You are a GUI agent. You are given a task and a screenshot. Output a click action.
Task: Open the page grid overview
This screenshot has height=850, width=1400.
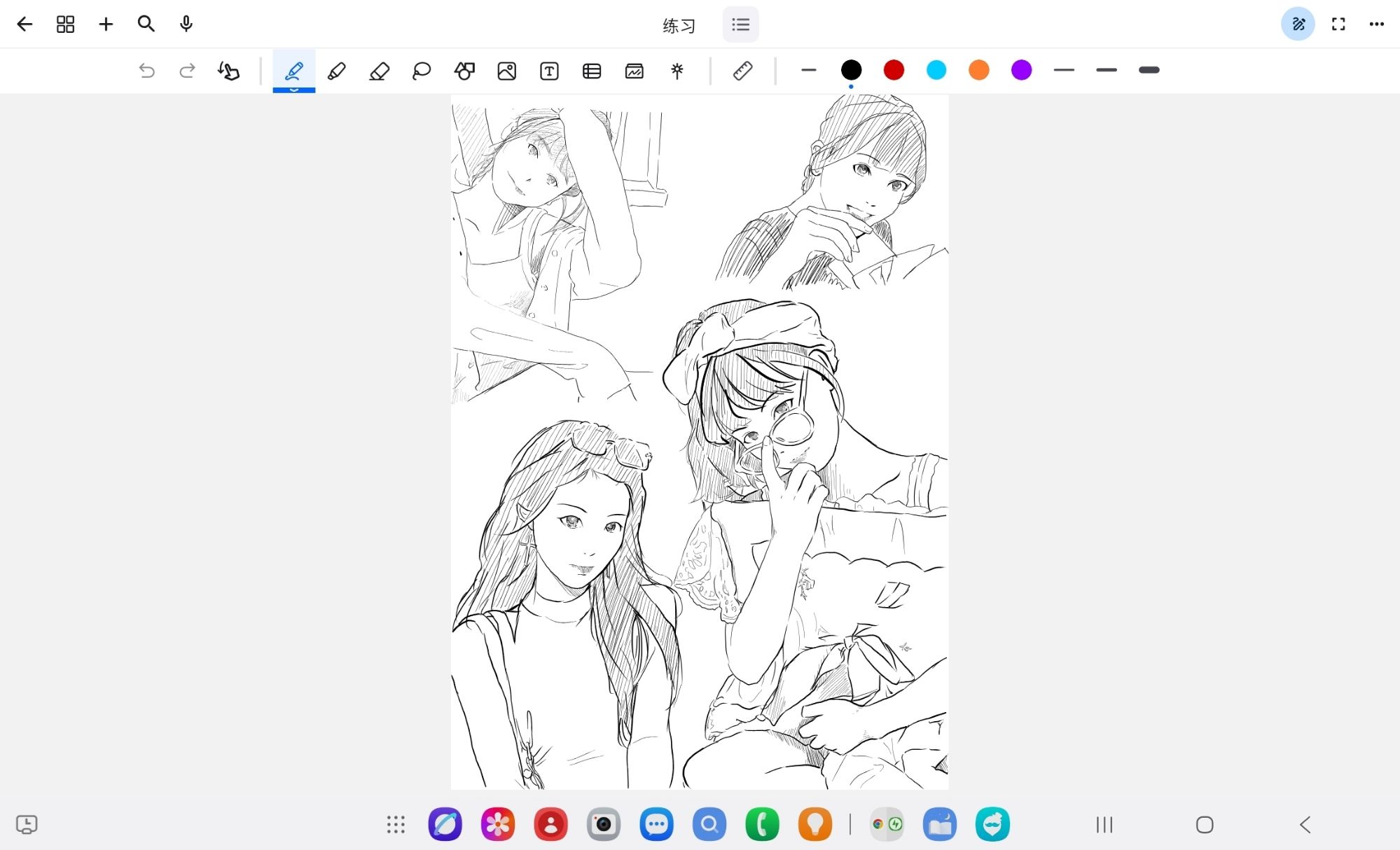click(65, 25)
